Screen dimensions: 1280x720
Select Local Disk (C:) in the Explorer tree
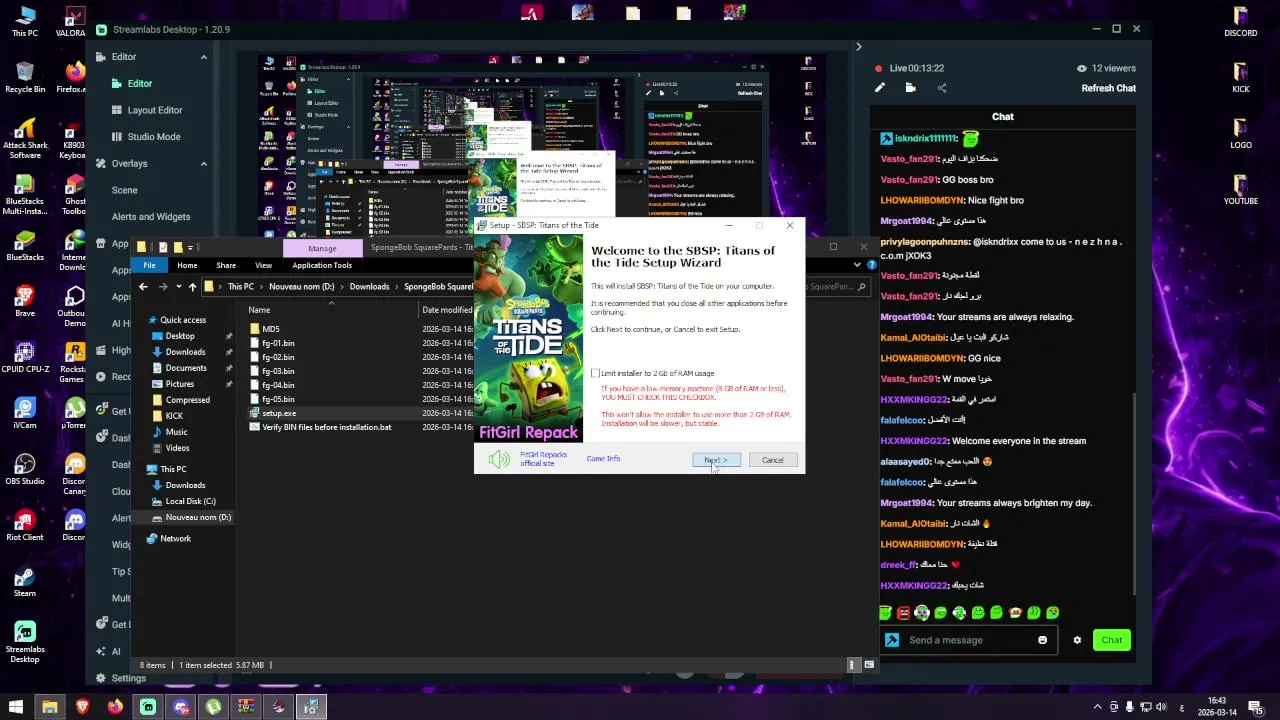click(x=190, y=501)
